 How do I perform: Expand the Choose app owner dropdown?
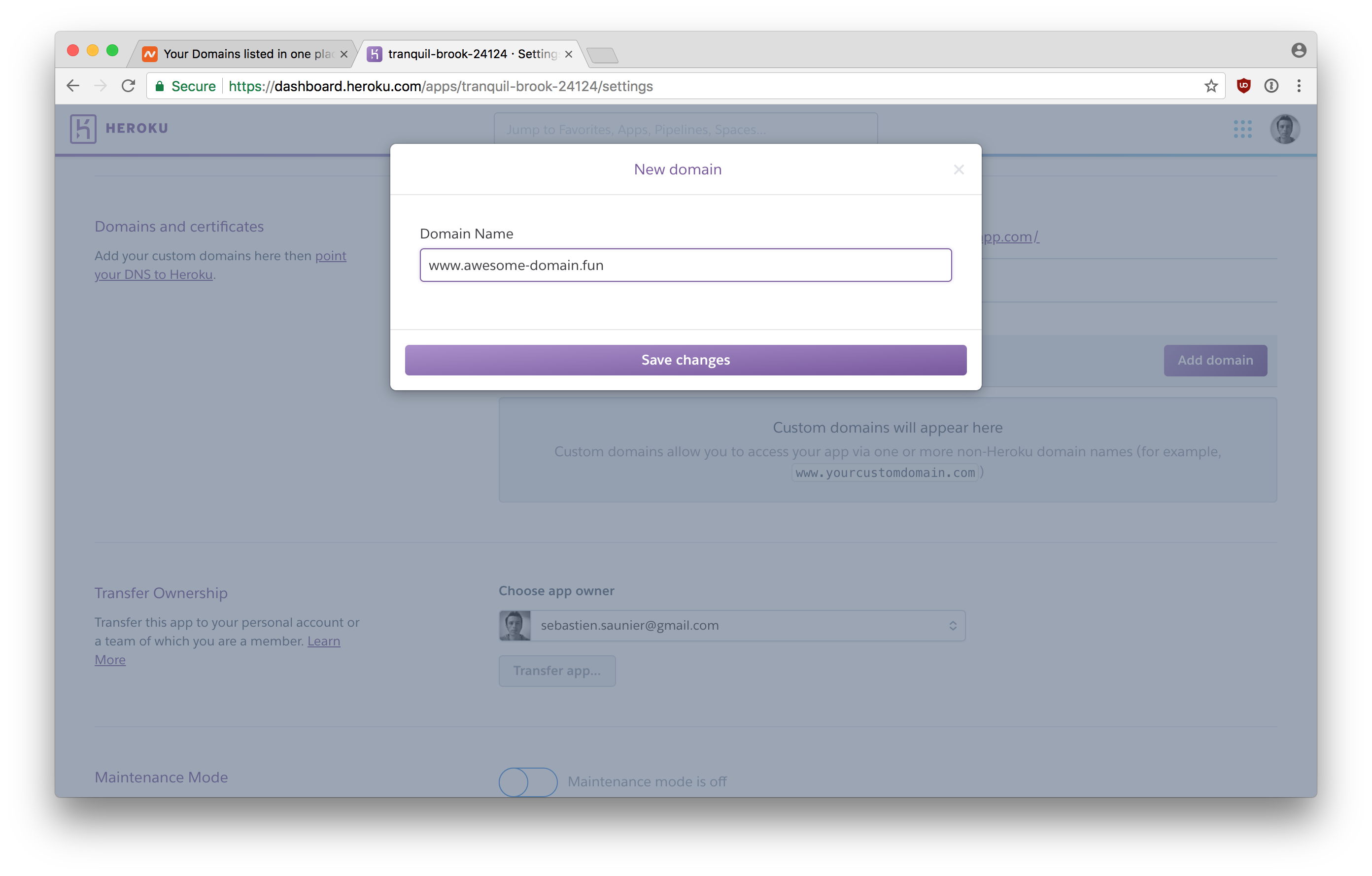tap(731, 625)
